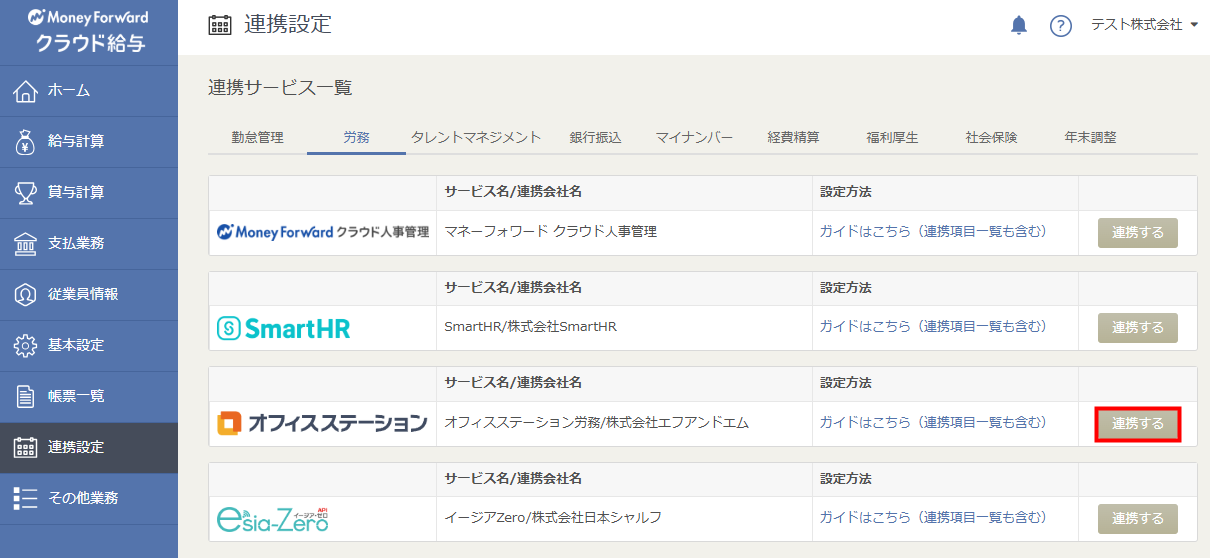
Task: Open guide link for マネーフォワード クラウド人事管理
Action: pos(932,232)
